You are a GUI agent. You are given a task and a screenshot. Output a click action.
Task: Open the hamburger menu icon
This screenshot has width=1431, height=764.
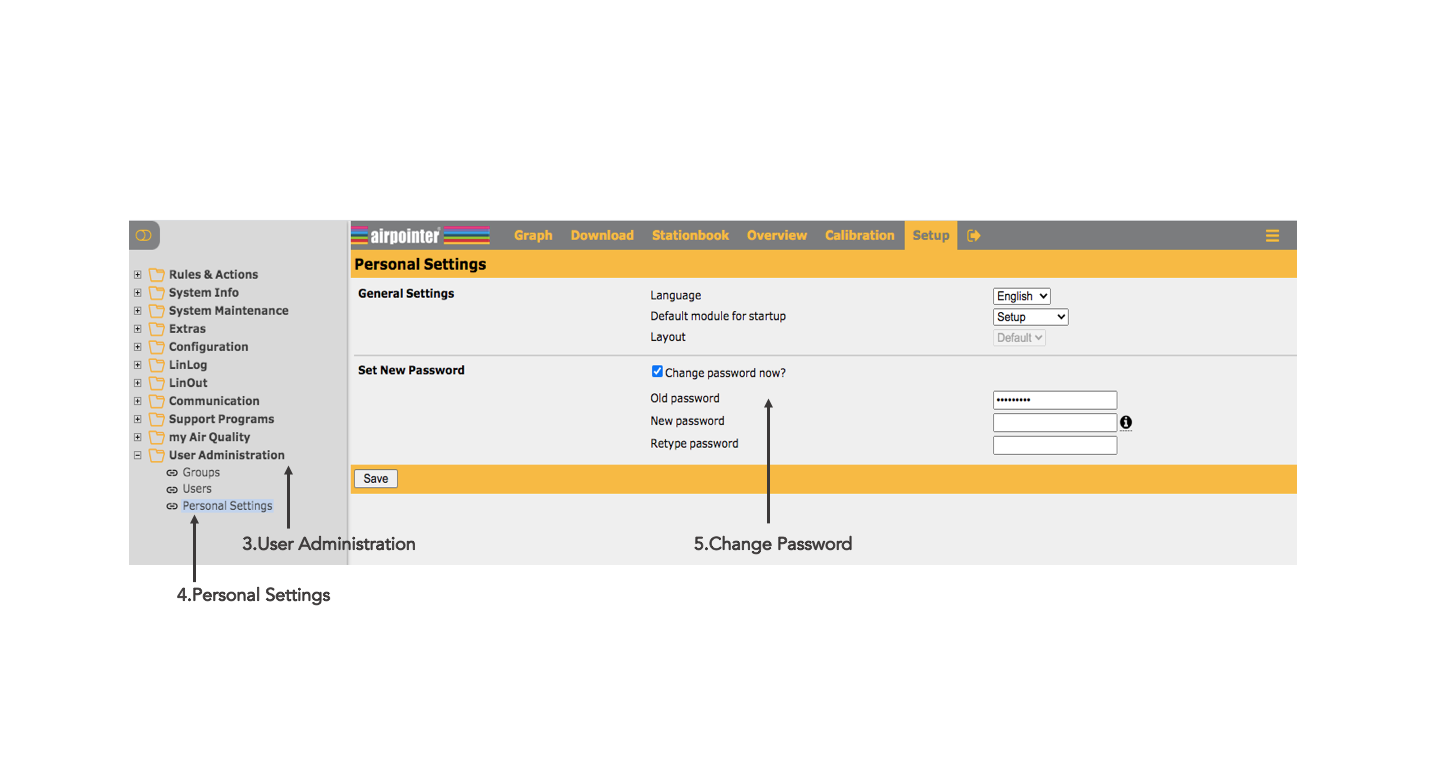(x=1272, y=236)
